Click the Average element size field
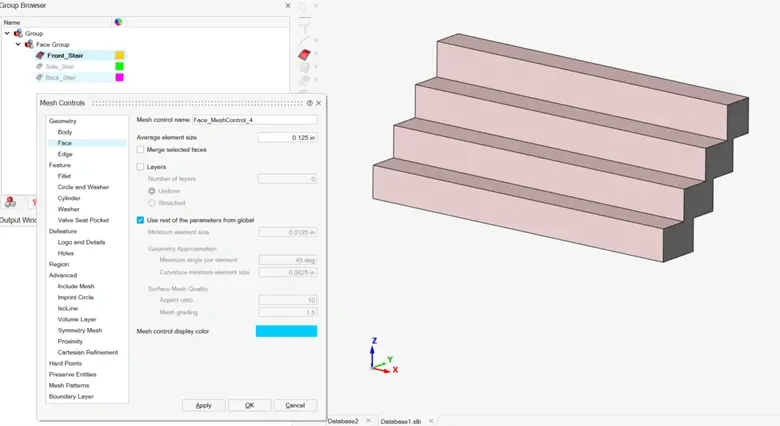The height and width of the screenshot is (426, 780). pos(287,137)
